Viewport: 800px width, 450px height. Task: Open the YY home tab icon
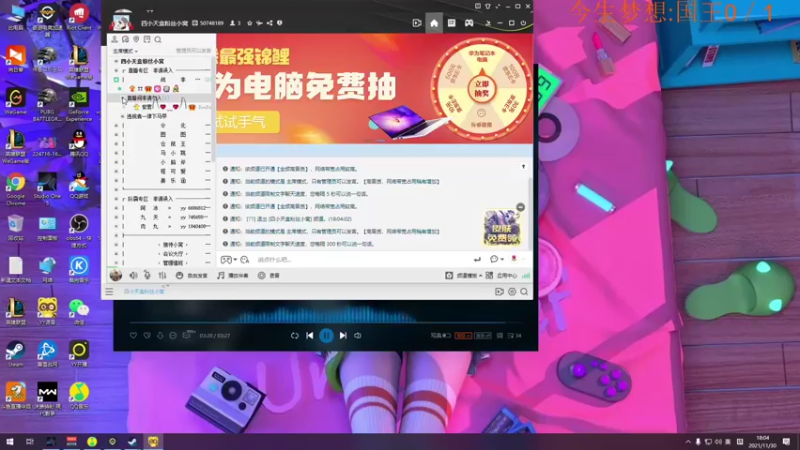pos(434,23)
